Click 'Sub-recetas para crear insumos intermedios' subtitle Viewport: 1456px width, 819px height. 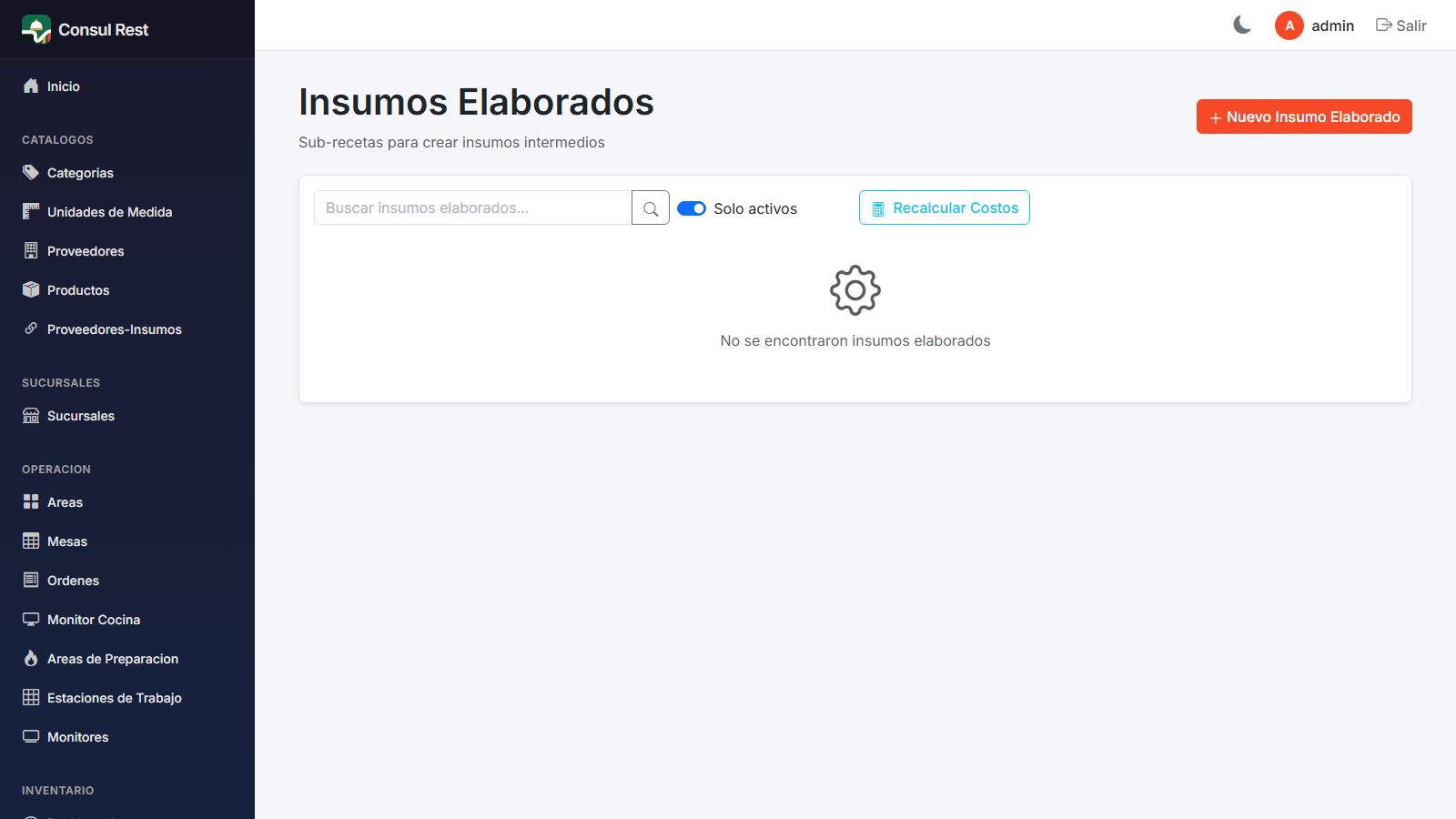click(451, 142)
